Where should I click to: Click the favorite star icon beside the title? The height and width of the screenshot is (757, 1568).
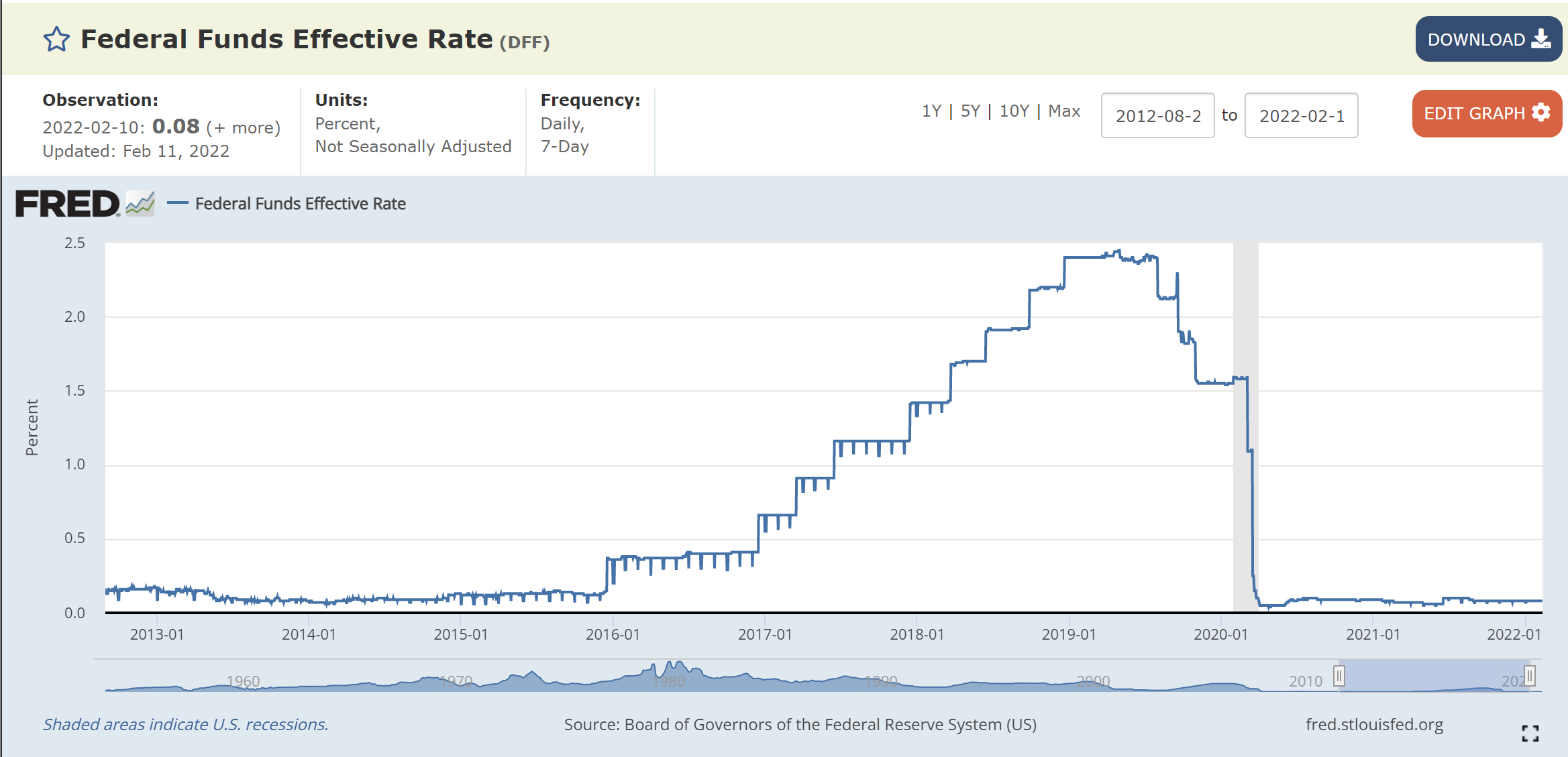click(x=56, y=40)
